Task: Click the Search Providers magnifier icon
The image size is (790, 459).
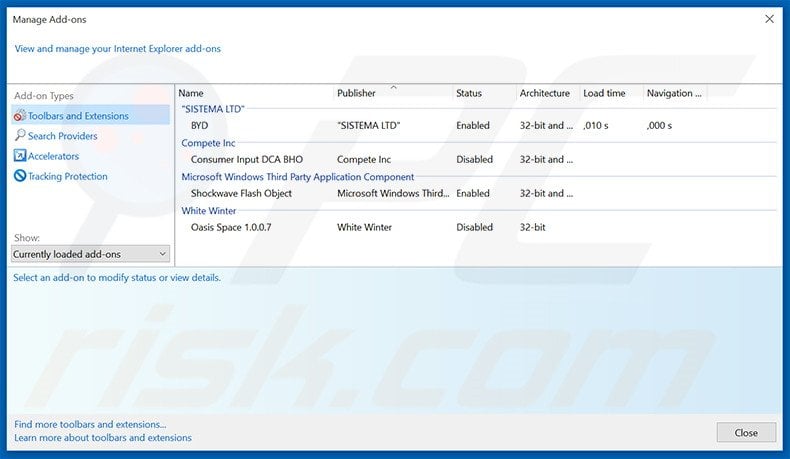Action: 20,135
